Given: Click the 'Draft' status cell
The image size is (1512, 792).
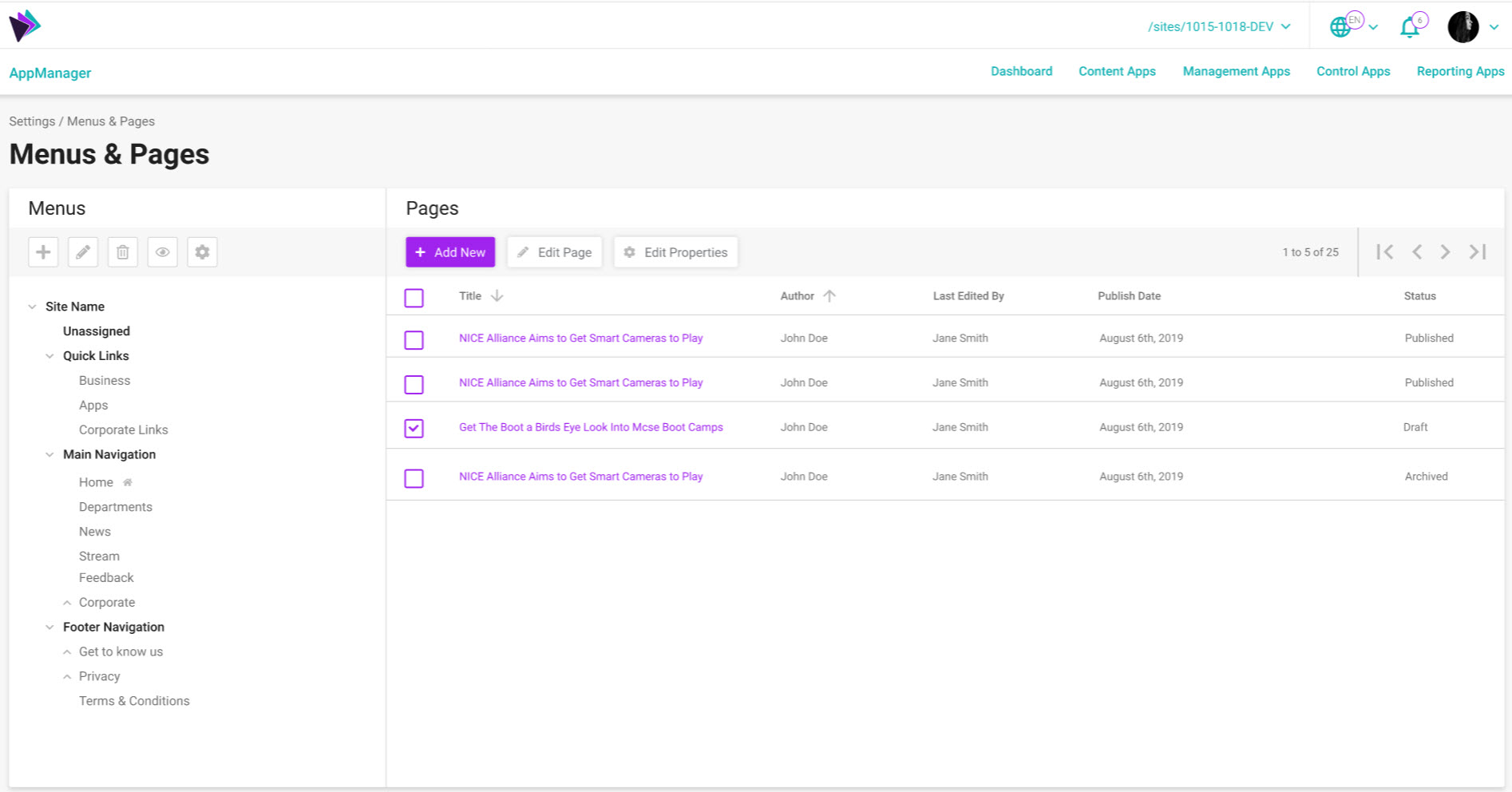Looking at the screenshot, I should point(1415,427).
